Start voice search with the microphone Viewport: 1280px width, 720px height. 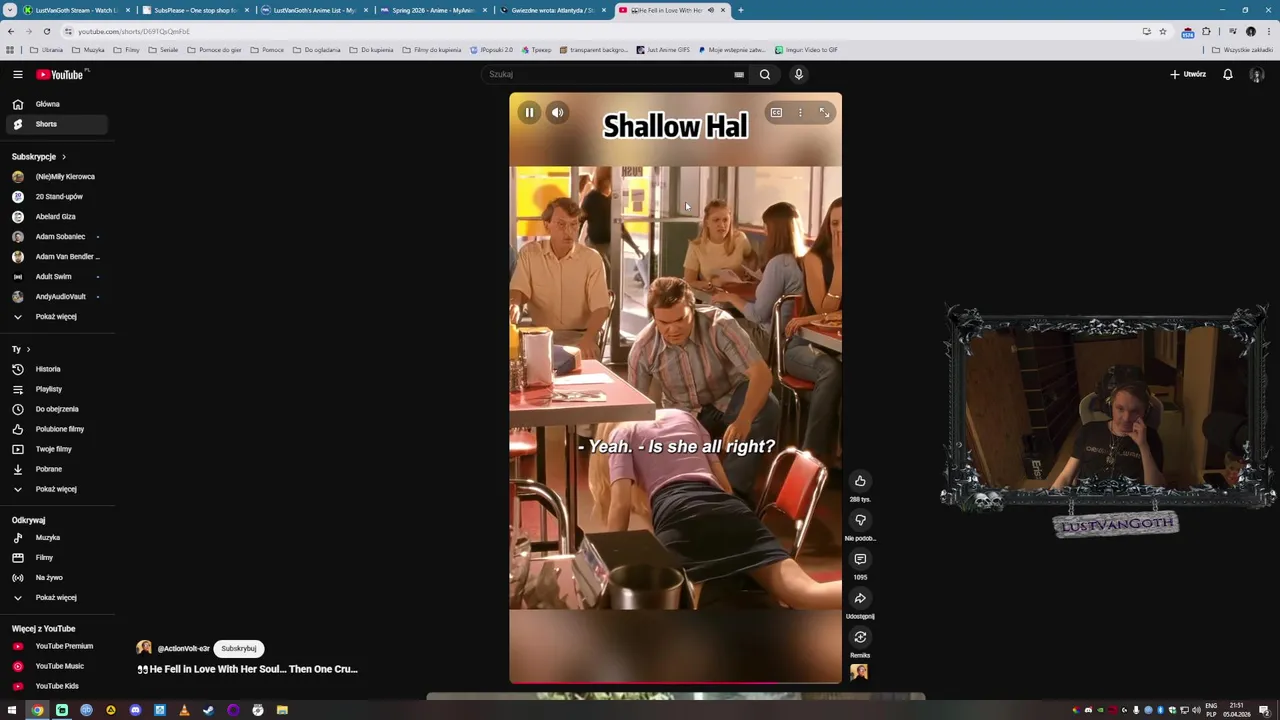798,74
